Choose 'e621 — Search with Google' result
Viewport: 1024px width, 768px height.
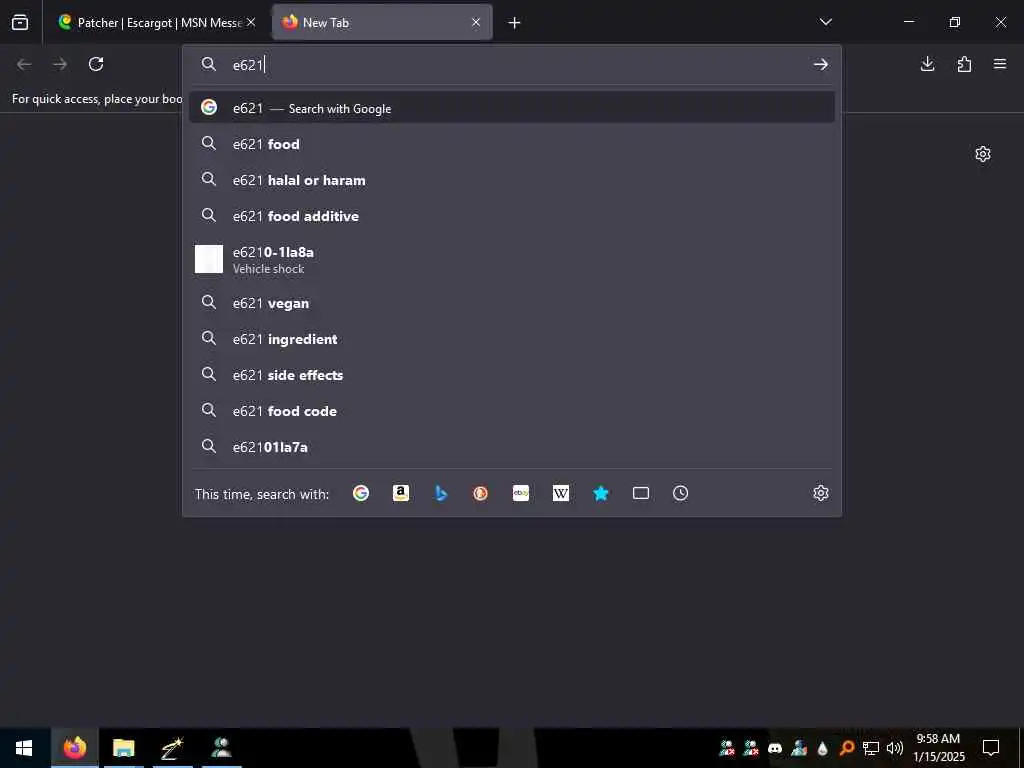click(x=512, y=108)
